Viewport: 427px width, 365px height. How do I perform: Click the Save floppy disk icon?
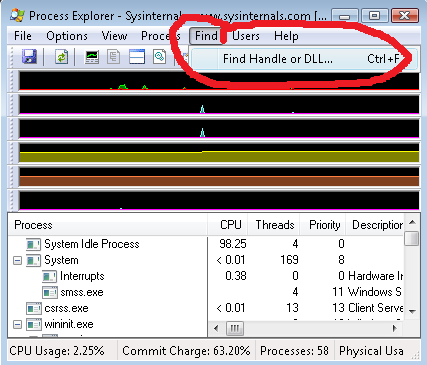(x=29, y=57)
